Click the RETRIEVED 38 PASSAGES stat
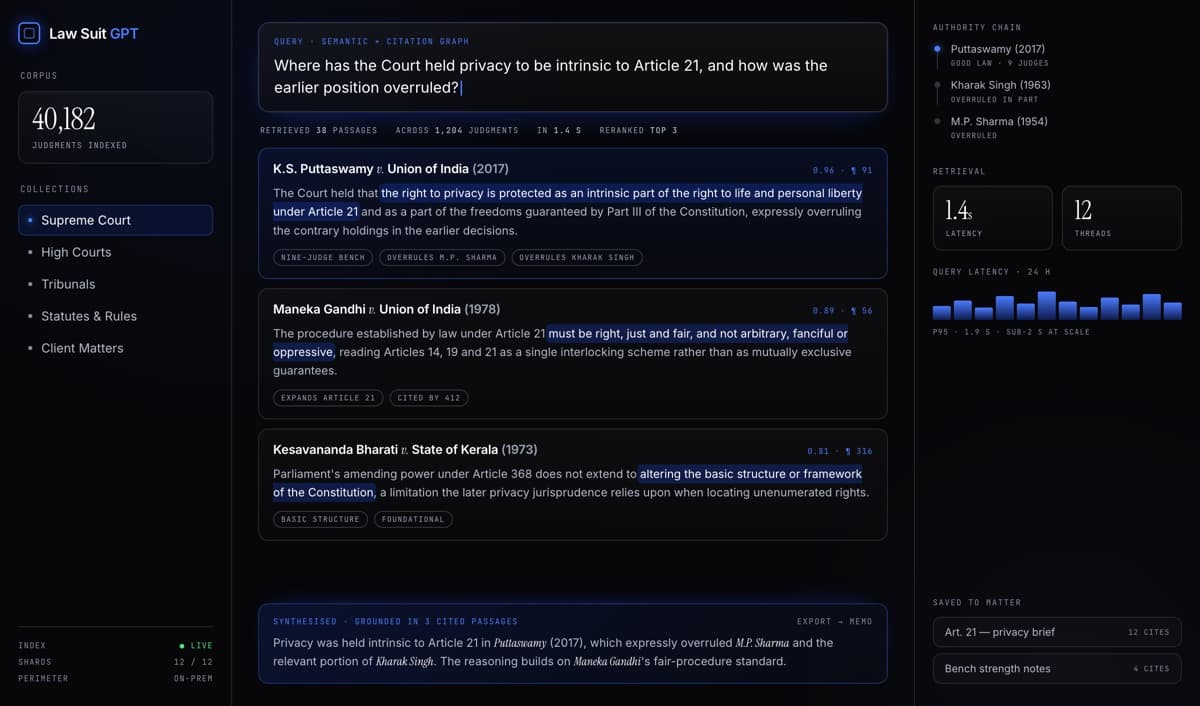The height and width of the screenshot is (706, 1200). click(x=318, y=130)
